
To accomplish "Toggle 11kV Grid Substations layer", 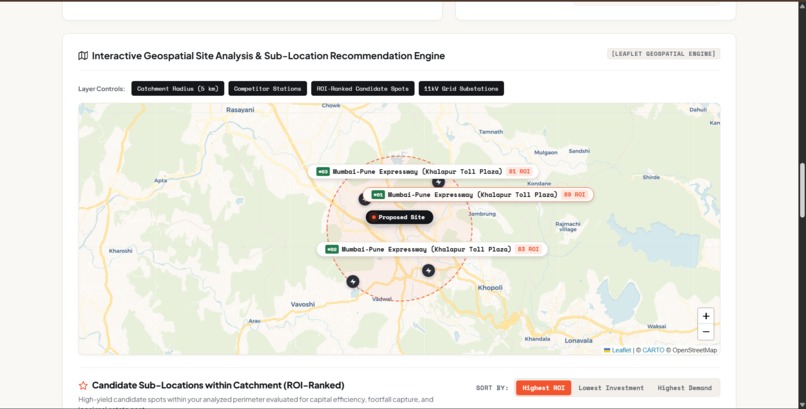I will 461,88.
